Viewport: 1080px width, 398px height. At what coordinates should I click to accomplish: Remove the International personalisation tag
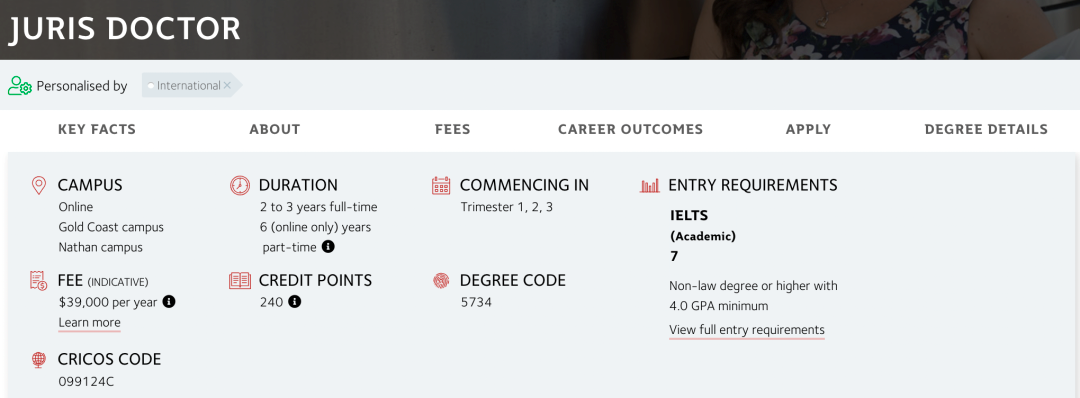click(227, 85)
